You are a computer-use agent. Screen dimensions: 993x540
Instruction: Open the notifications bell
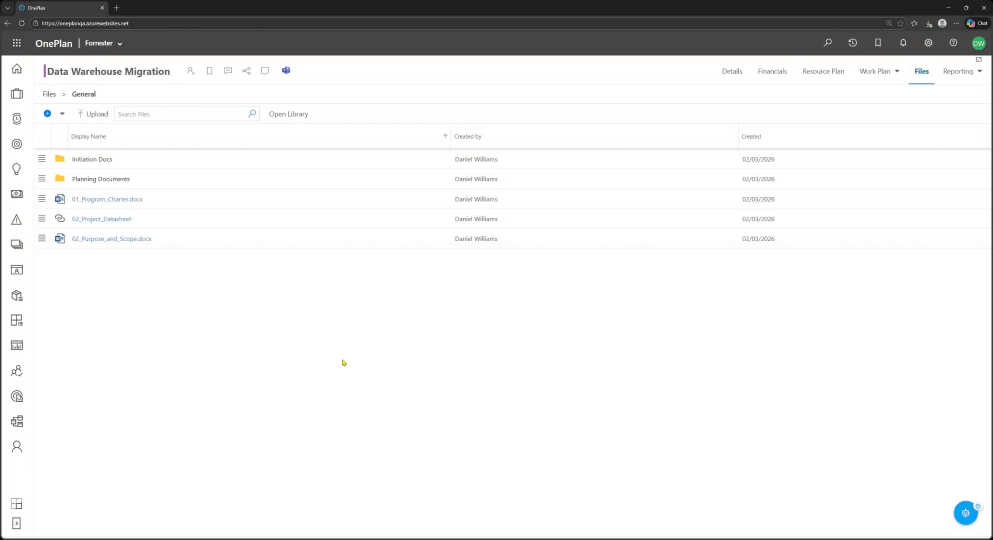point(903,43)
